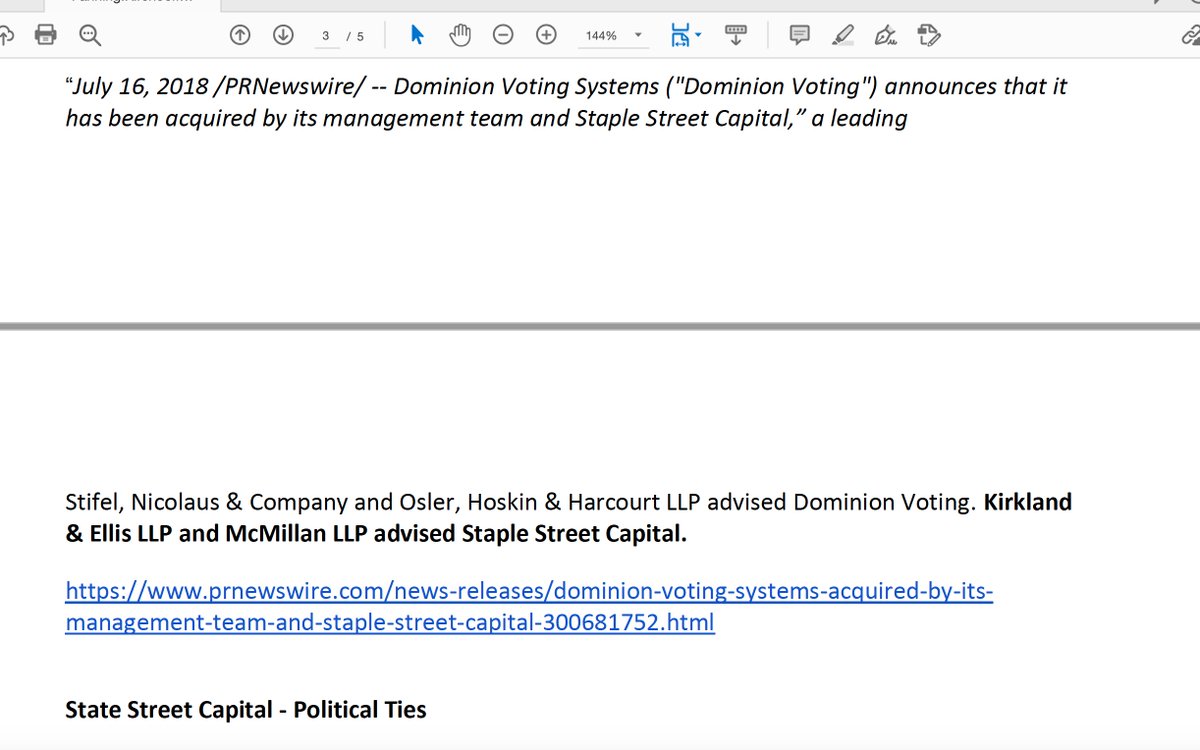Open the Sign document fountain pen tool

tap(885, 36)
